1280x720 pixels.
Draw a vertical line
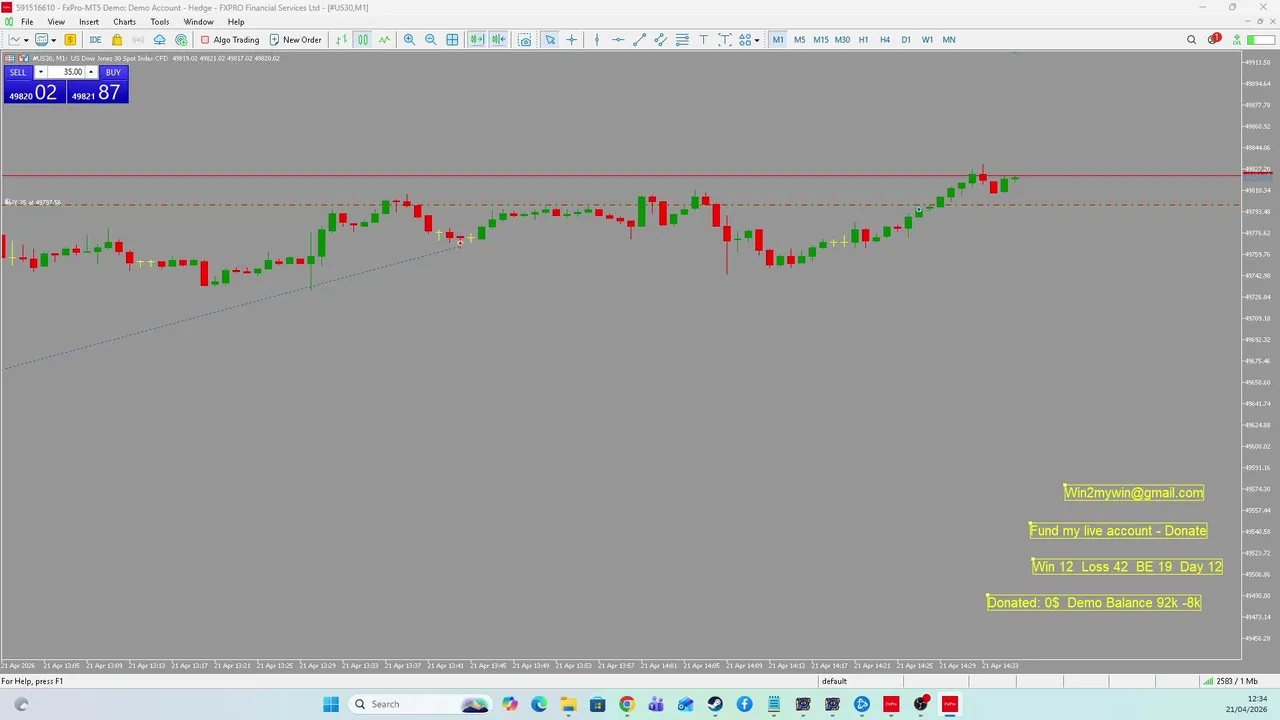pyautogui.click(x=596, y=40)
